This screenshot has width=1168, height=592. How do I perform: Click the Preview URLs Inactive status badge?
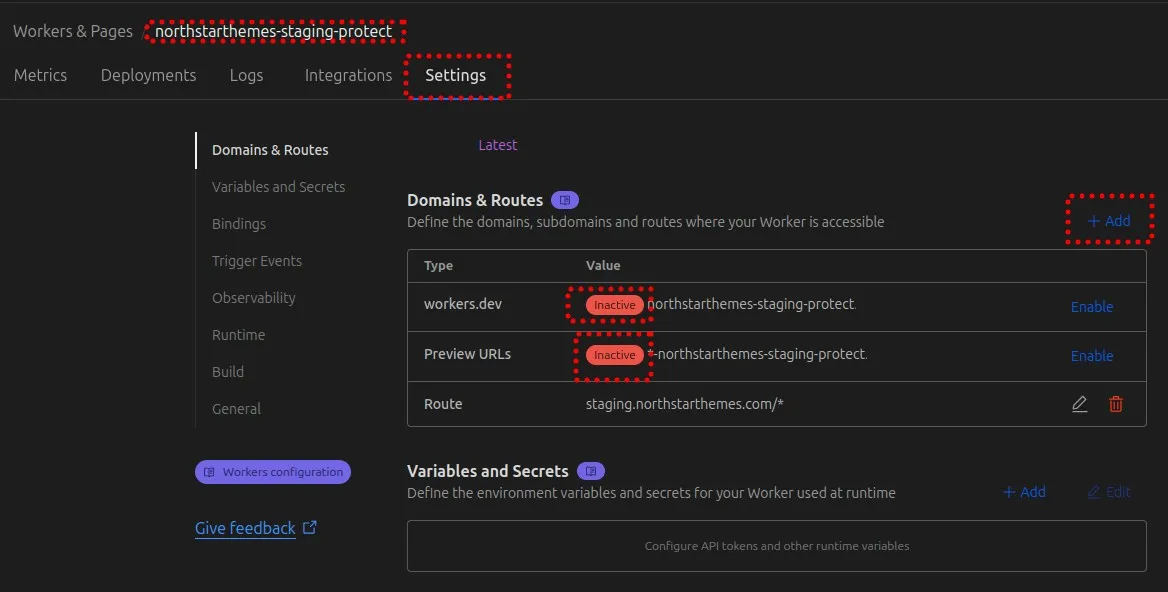click(x=615, y=355)
